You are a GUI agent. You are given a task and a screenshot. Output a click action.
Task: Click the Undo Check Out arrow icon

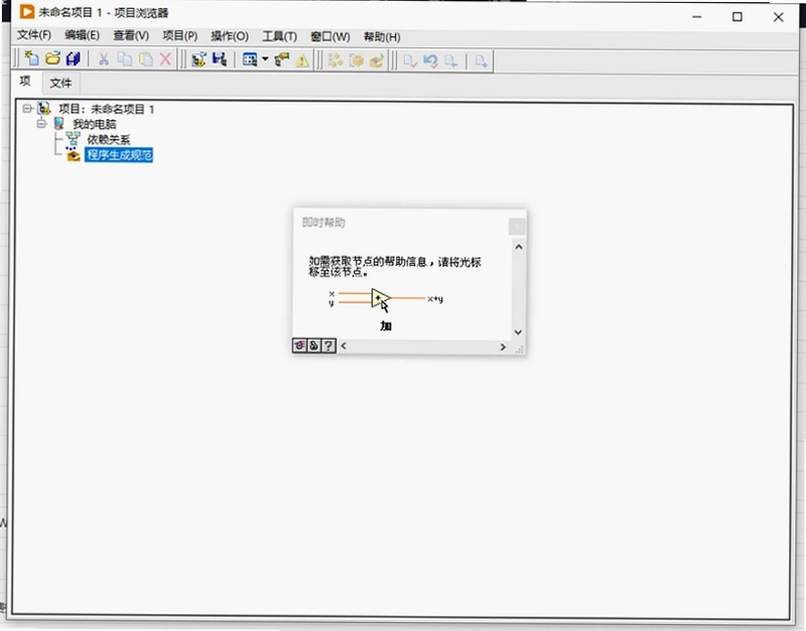pyautogui.click(x=430, y=61)
